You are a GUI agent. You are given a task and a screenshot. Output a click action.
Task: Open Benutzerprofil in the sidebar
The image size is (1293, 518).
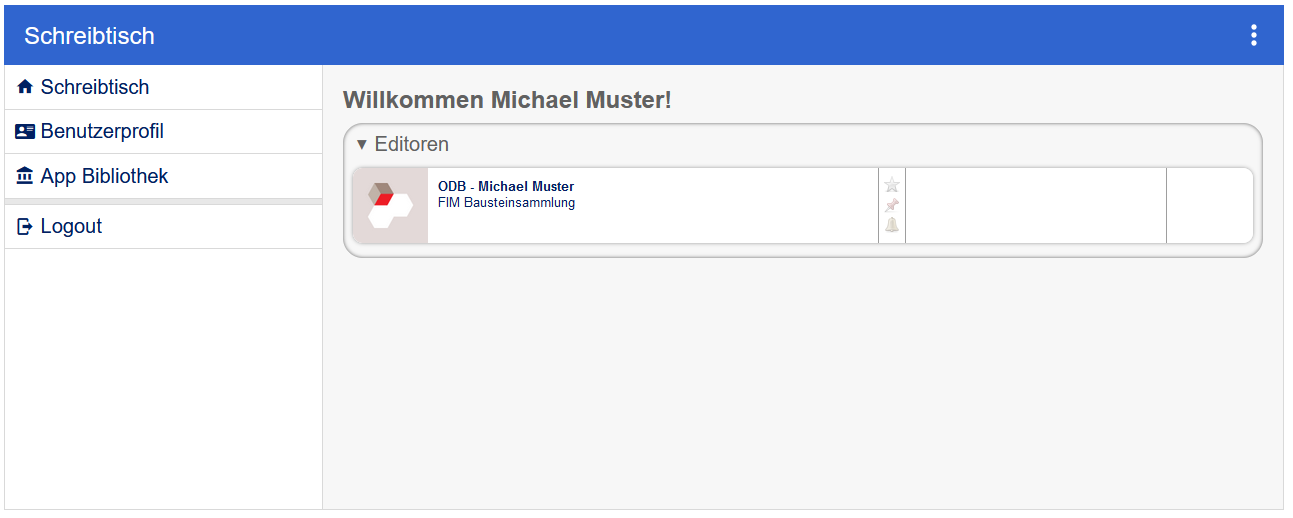tap(102, 132)
